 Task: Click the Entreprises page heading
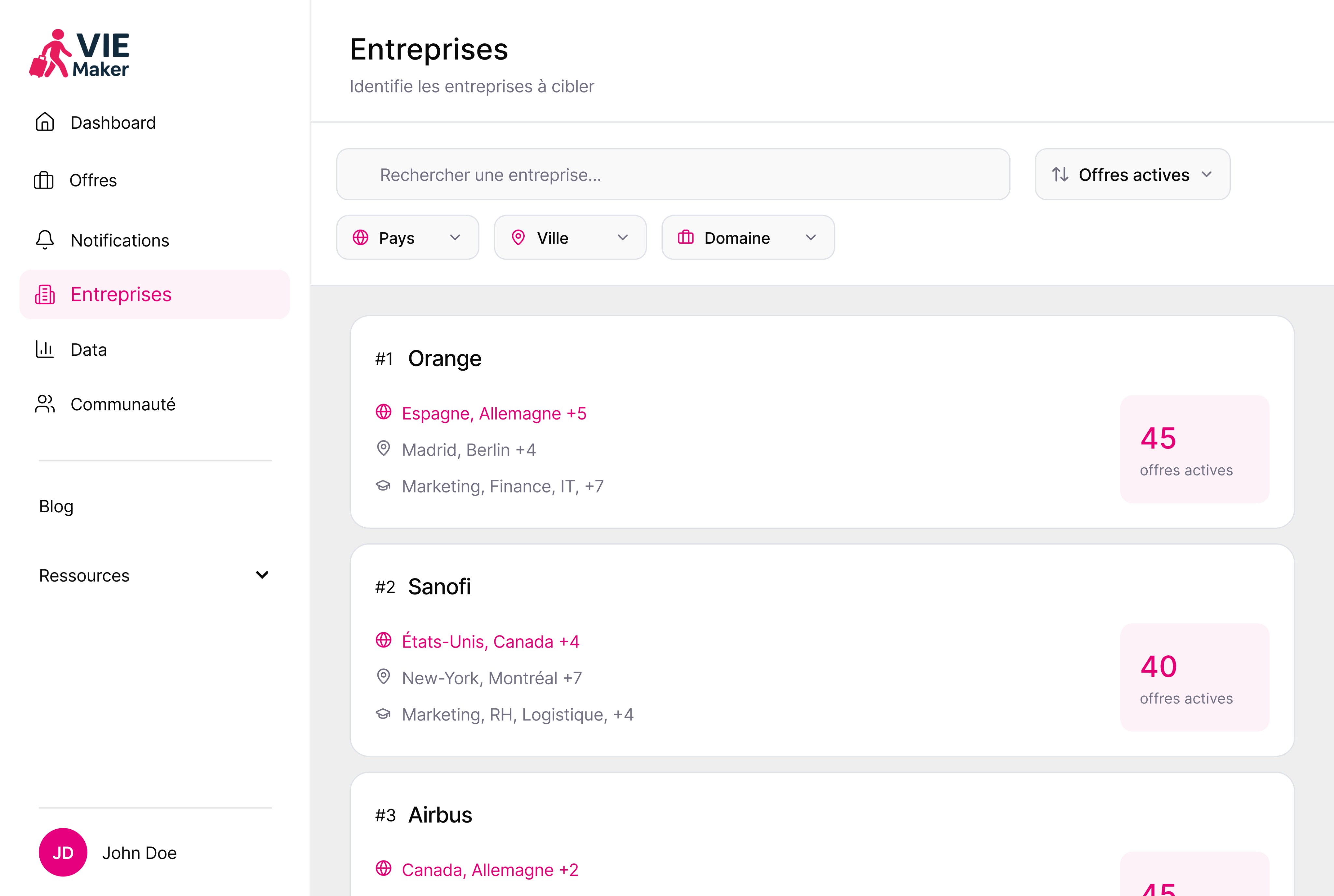[x=429, y=49]
